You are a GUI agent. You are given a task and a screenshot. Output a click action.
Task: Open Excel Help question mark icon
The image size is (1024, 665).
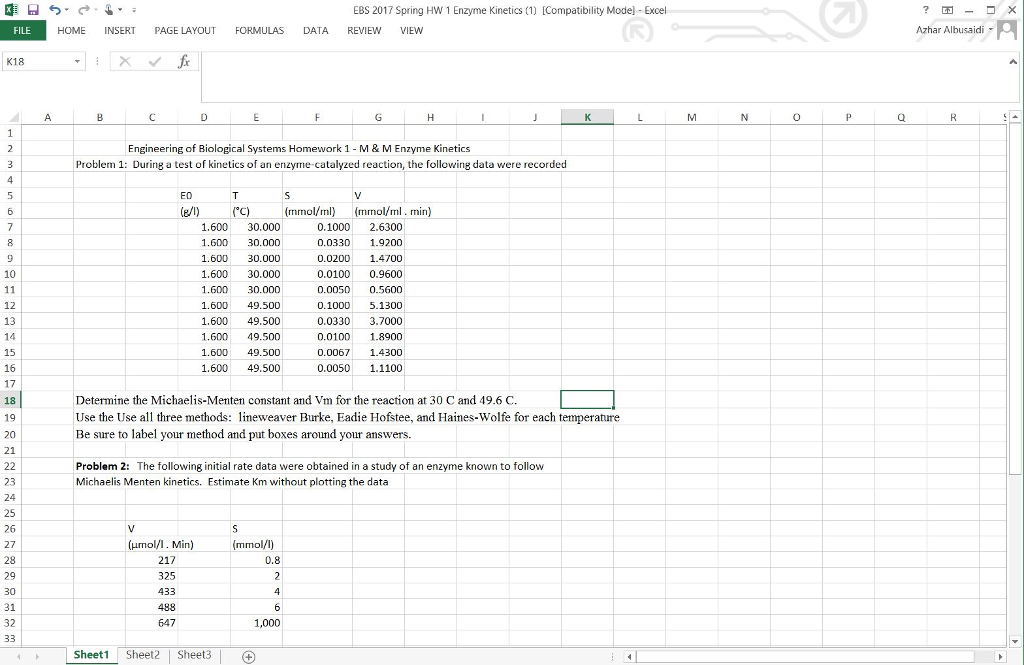pos(926,10)
